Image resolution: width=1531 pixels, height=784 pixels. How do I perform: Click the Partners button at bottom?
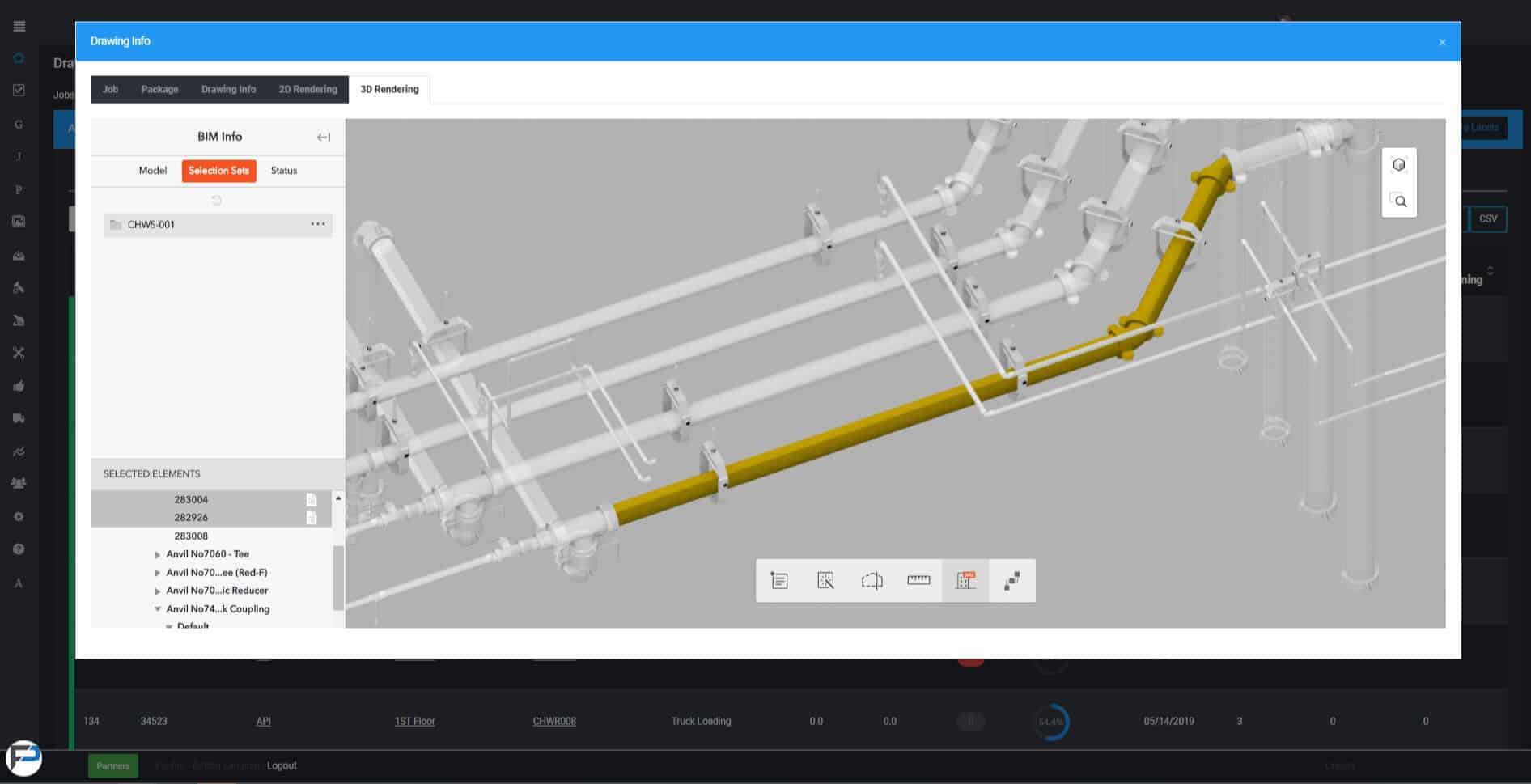[113, 765]
